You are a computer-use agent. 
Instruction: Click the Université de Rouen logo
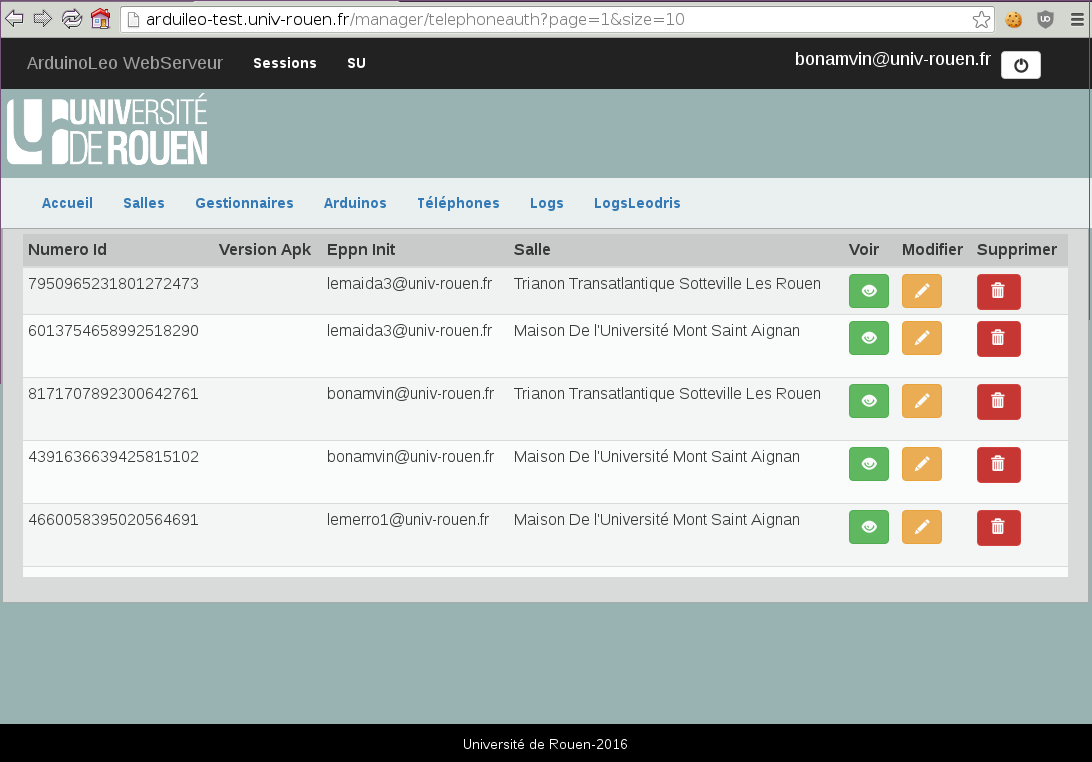pos(107,130)
